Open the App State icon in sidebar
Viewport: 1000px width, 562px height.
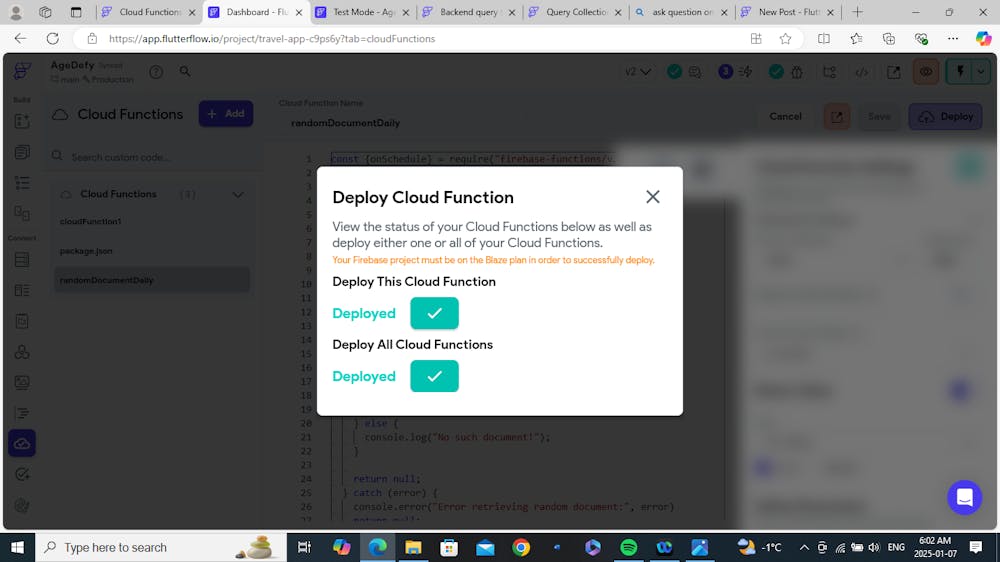click(x=22, y=321)
